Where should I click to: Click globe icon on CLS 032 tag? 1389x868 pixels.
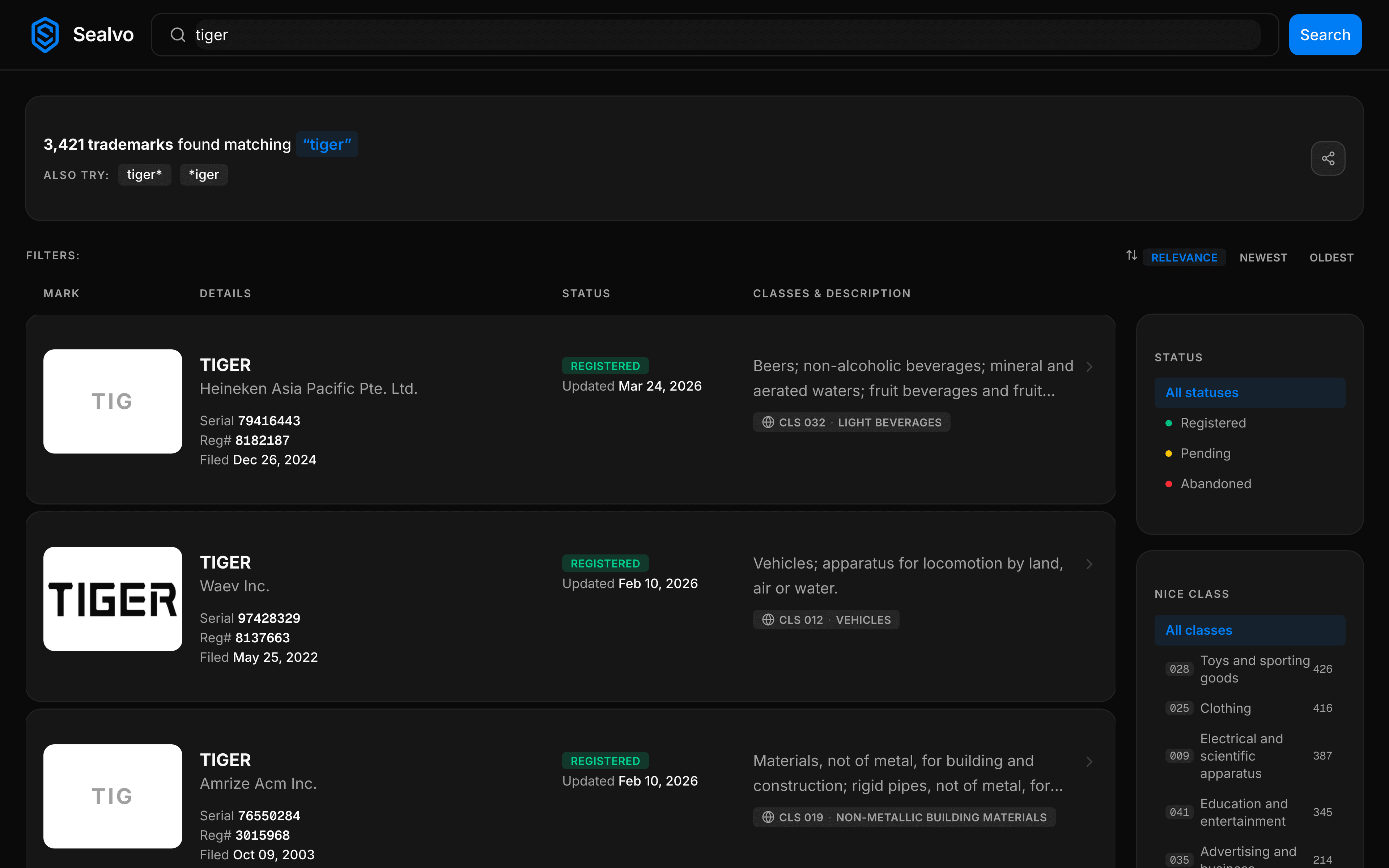[768, 422]
